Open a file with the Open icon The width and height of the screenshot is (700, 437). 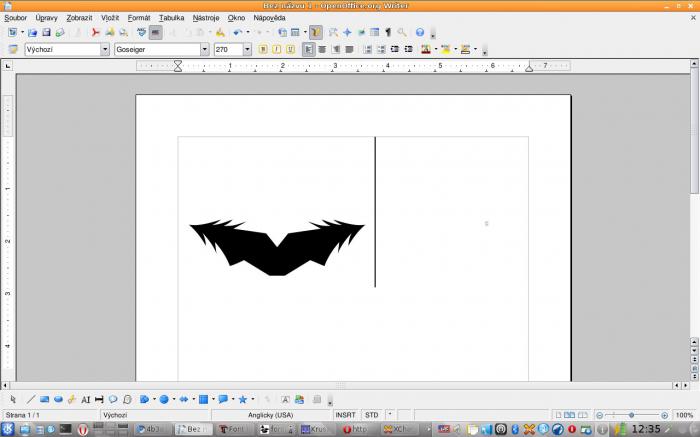tap(32, 33)
